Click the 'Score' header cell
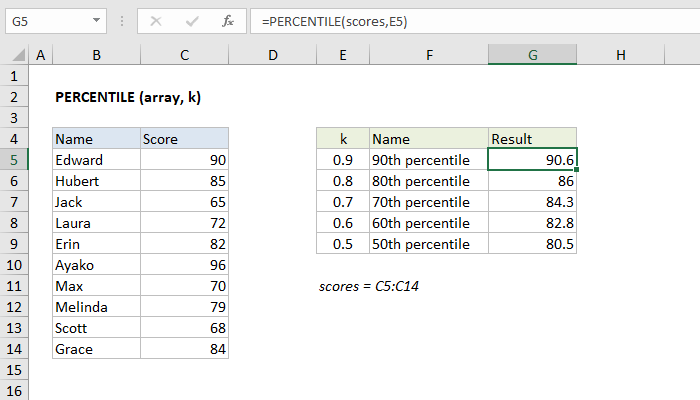 [x=184, y=139]
